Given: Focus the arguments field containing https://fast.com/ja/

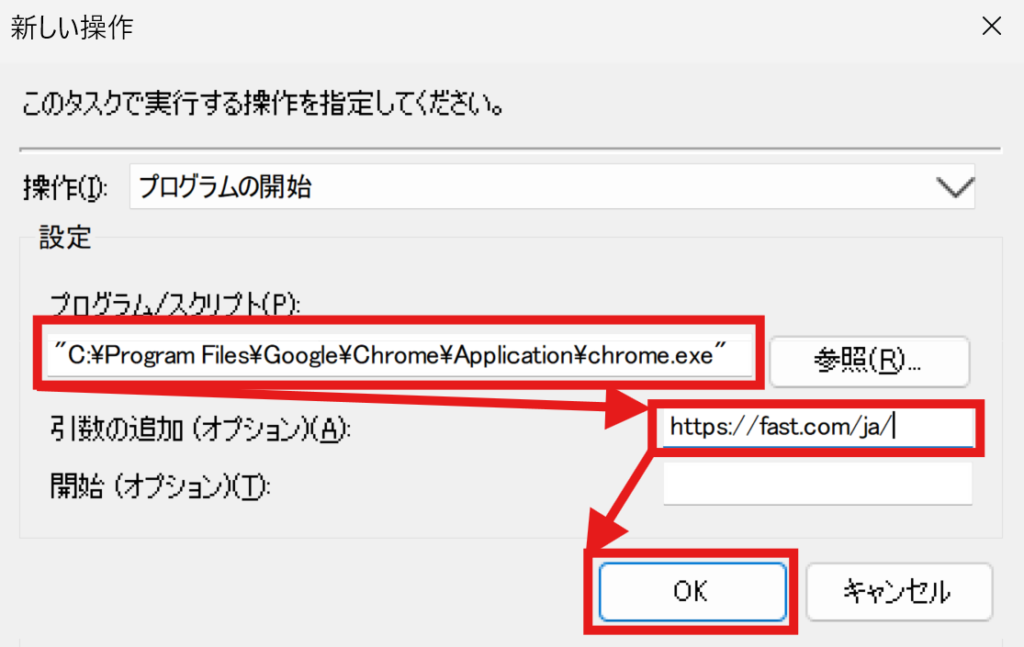Looking at the screenshot, I should [815, 427].
